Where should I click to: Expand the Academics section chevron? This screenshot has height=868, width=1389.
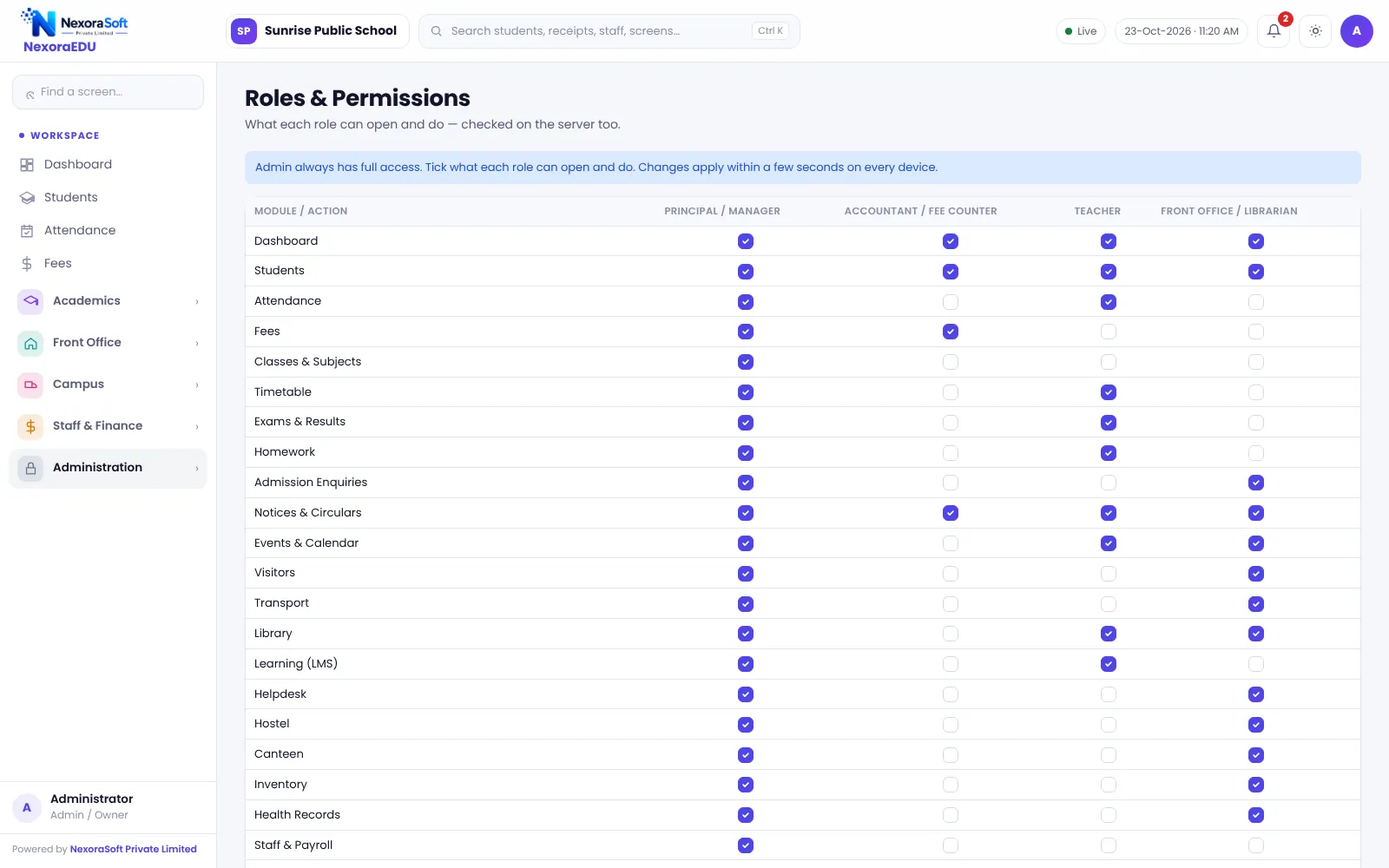(x=197, y=302)
